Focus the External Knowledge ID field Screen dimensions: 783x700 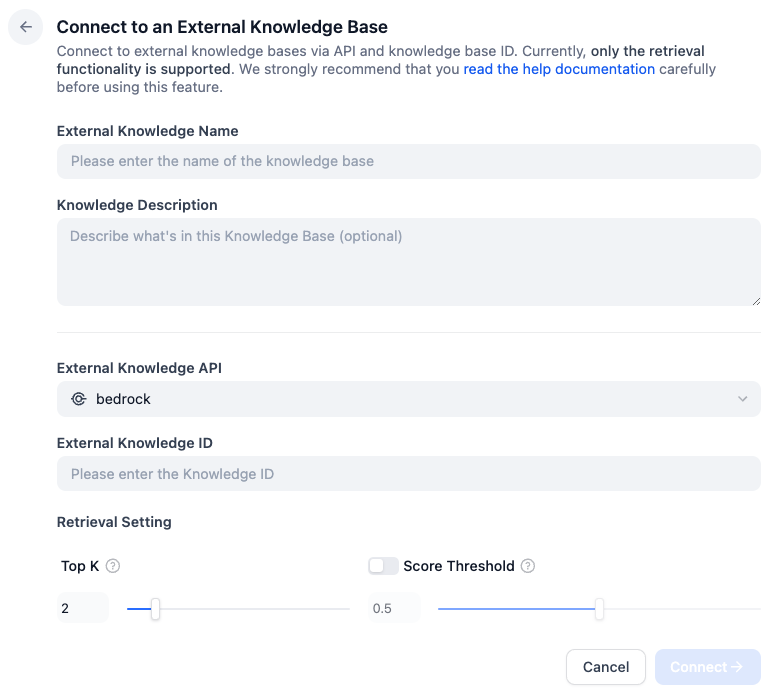pos(408,474)
